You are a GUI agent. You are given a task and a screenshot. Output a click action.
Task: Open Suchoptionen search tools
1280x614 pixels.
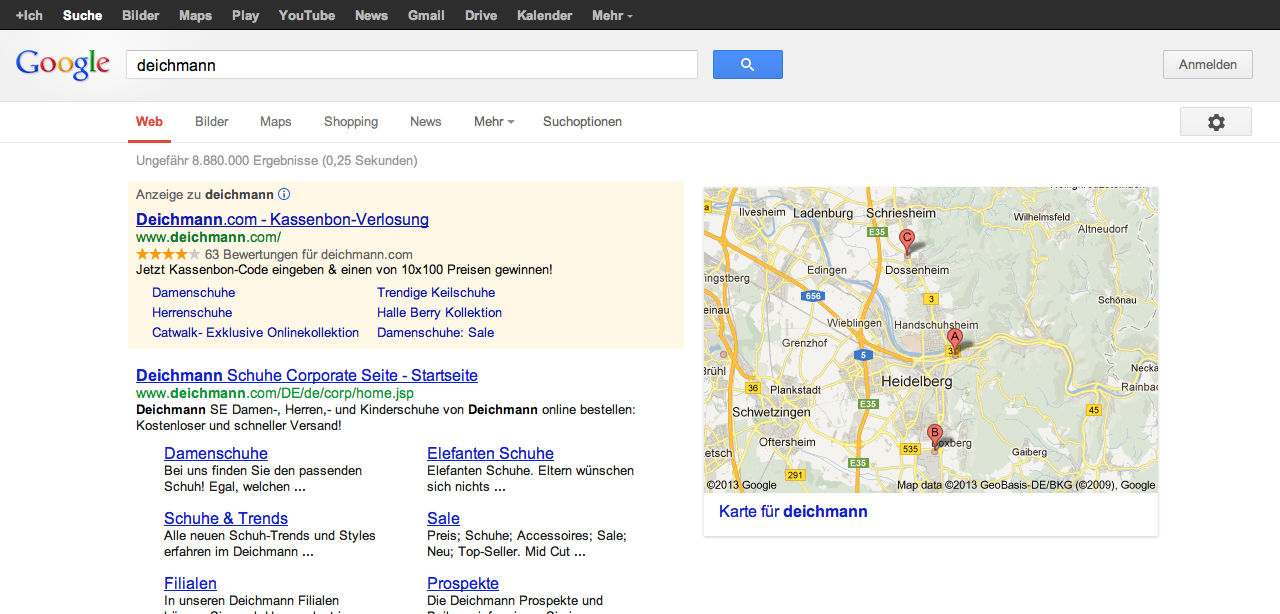582,122
